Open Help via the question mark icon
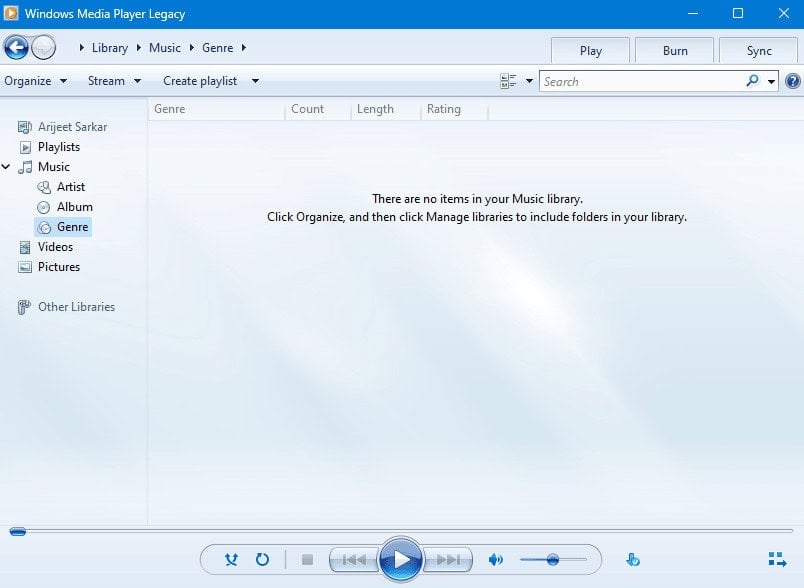 (x=792, y=81)
